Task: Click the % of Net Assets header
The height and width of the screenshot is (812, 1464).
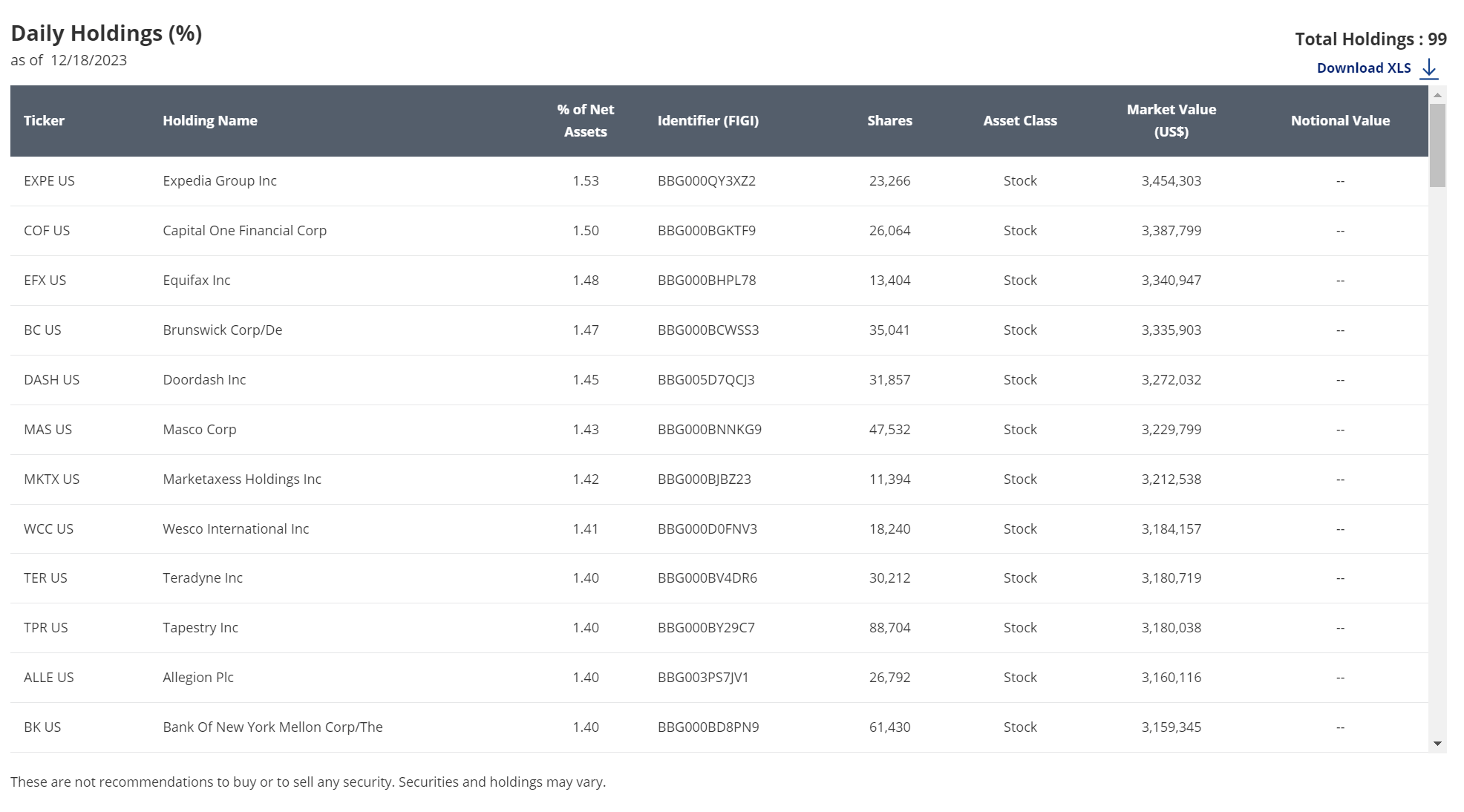Action: [x=585, y=121]
